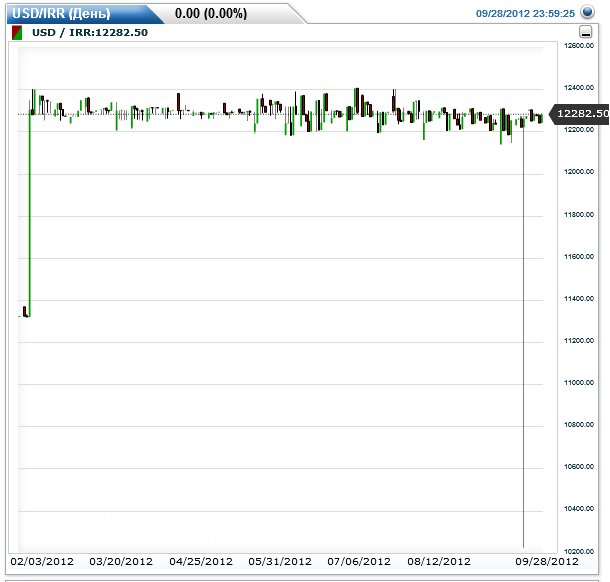Click the timestamp 09/28/2012 23:59:25

(x=525, y=14)
